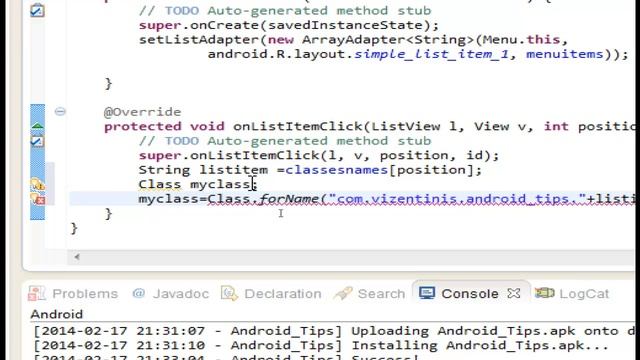Screen dimensions: 640x360
Task: Click the classesnames array reference
Action: 336,170
